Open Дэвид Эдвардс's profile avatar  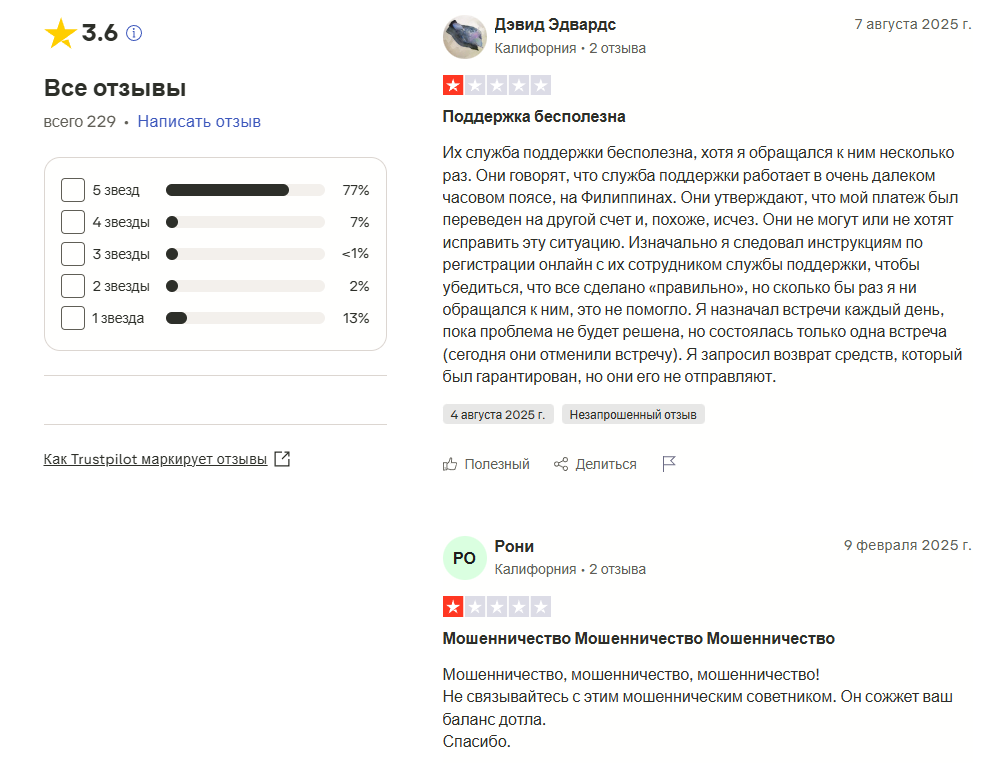(x=464, y=37)
